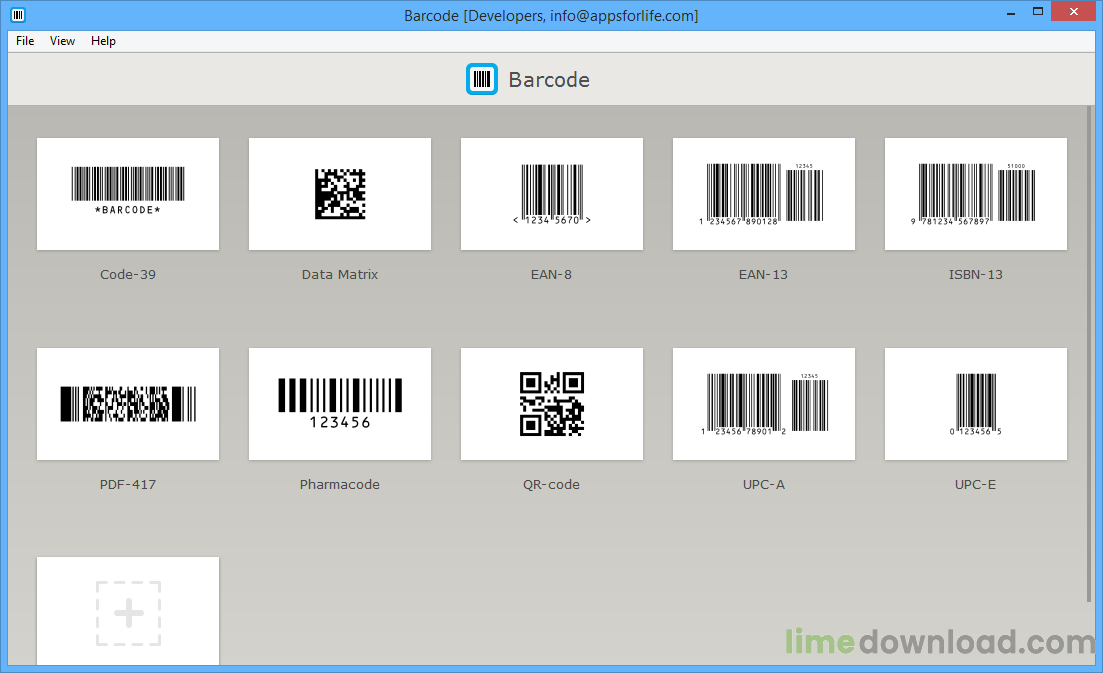Click the QR-code label text

551,484
